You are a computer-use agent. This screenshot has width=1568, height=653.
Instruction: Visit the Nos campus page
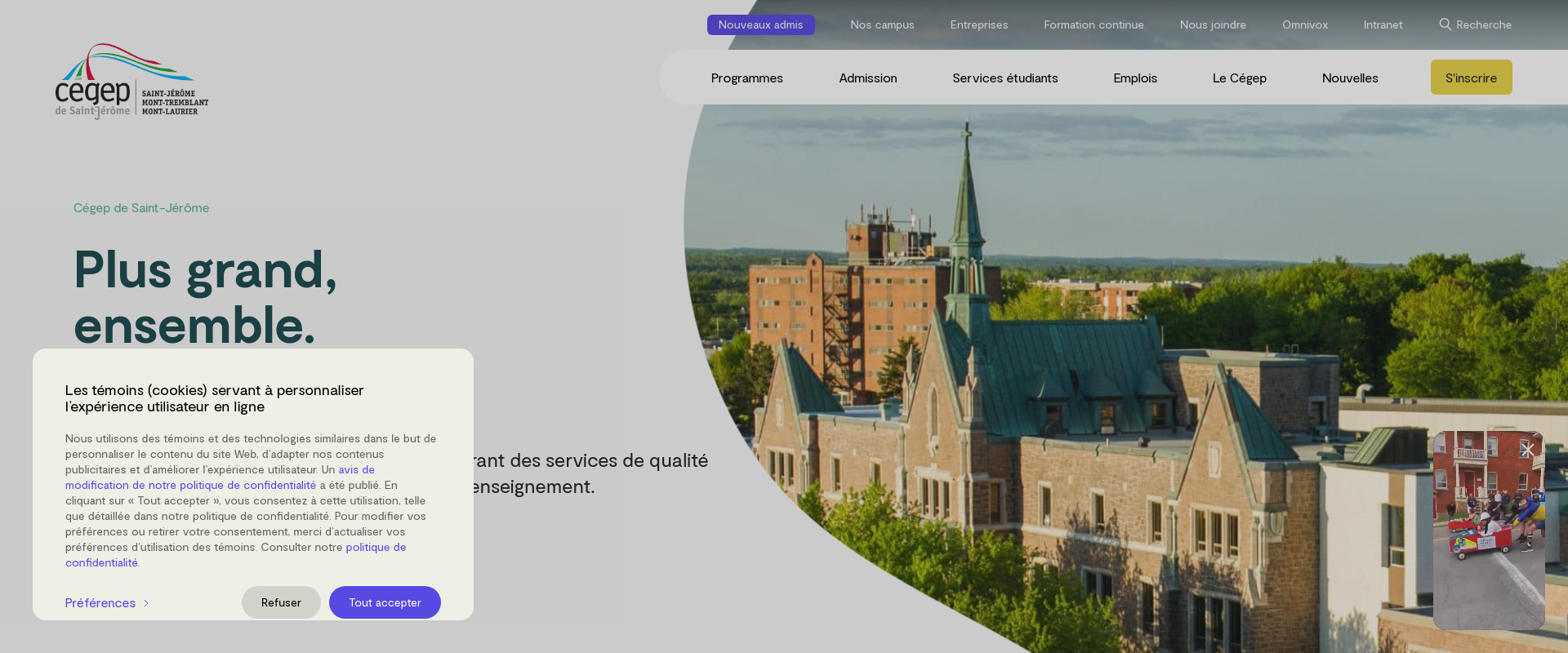[x=882, y=24]
